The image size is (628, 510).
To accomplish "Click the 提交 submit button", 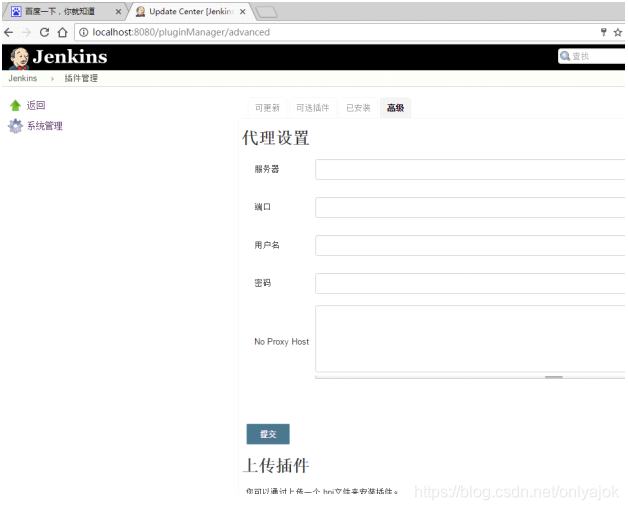I will click(x=268, y=434).
